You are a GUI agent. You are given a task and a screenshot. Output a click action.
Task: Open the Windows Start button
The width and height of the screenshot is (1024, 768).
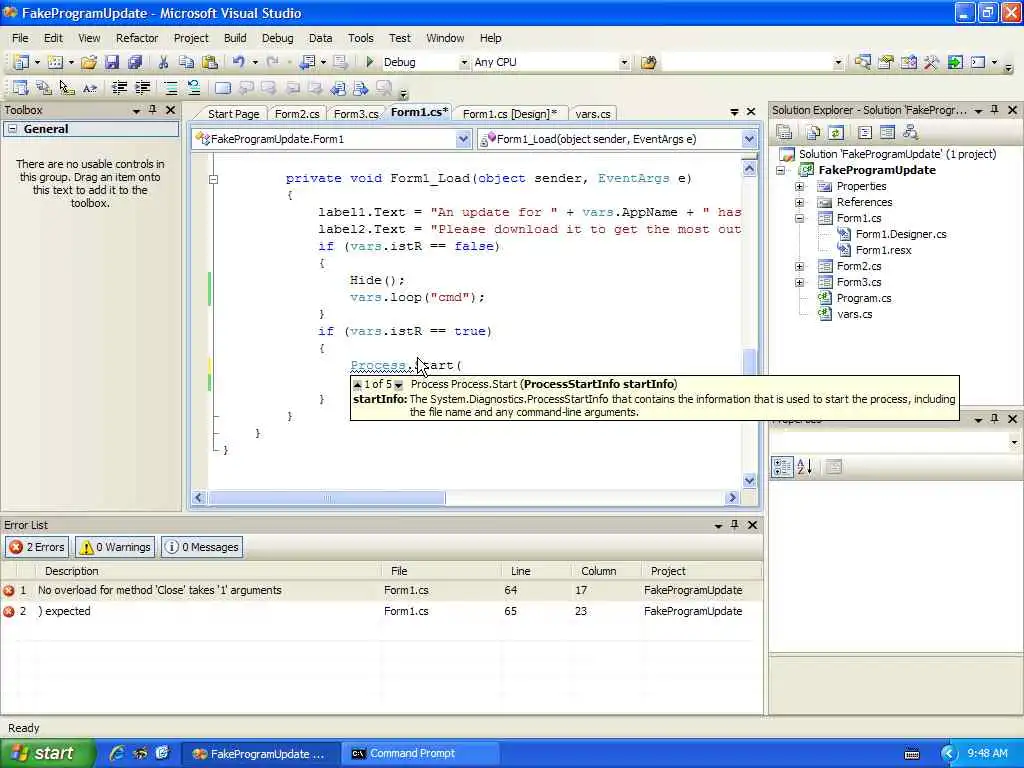coord(47,753)
